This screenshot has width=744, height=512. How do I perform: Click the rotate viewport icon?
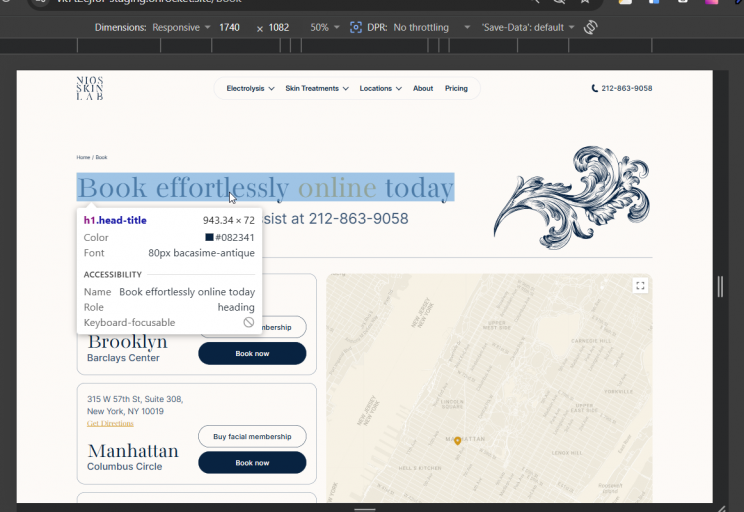click(590, 27)
